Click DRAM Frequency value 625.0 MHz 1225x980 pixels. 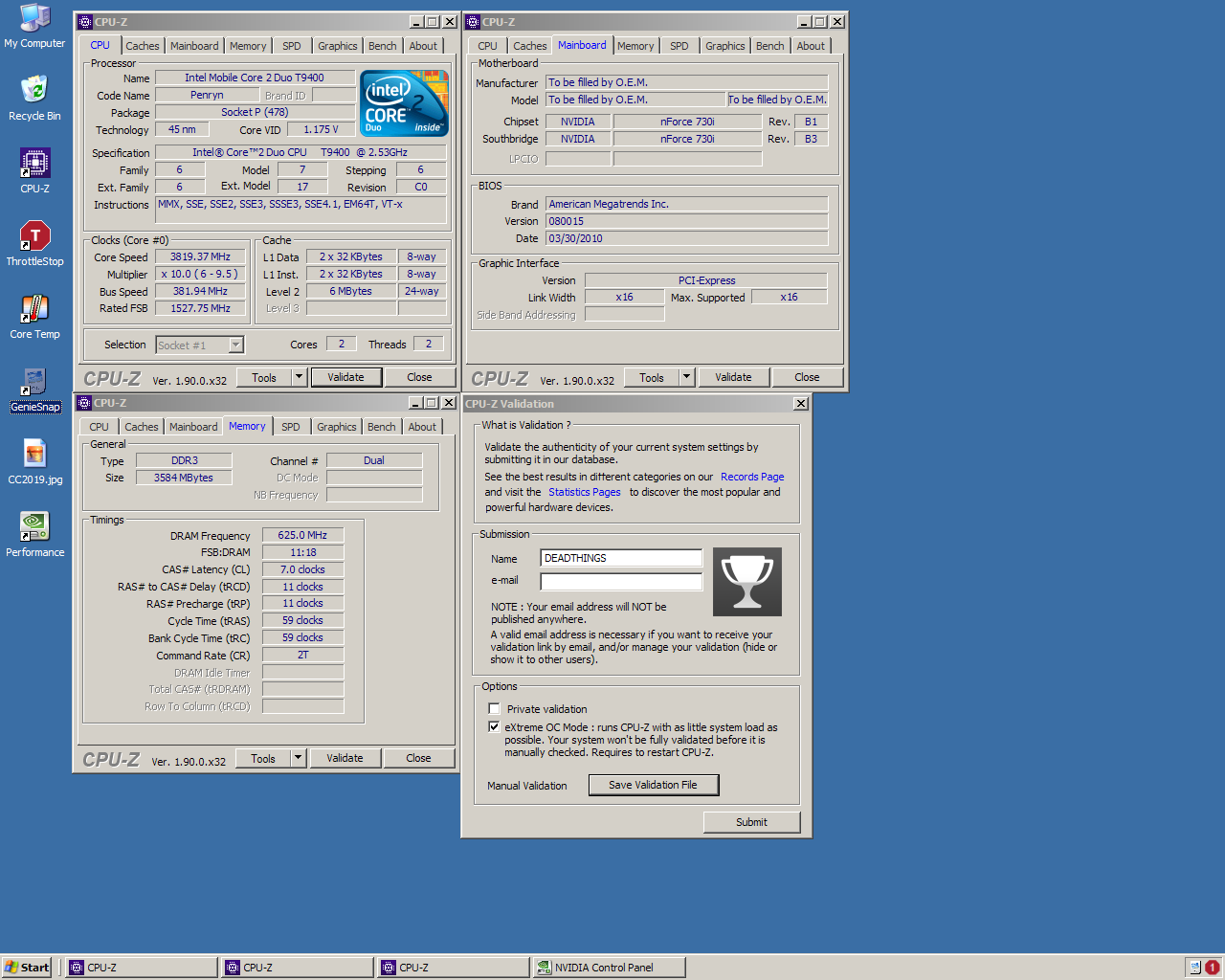(302, 535)
